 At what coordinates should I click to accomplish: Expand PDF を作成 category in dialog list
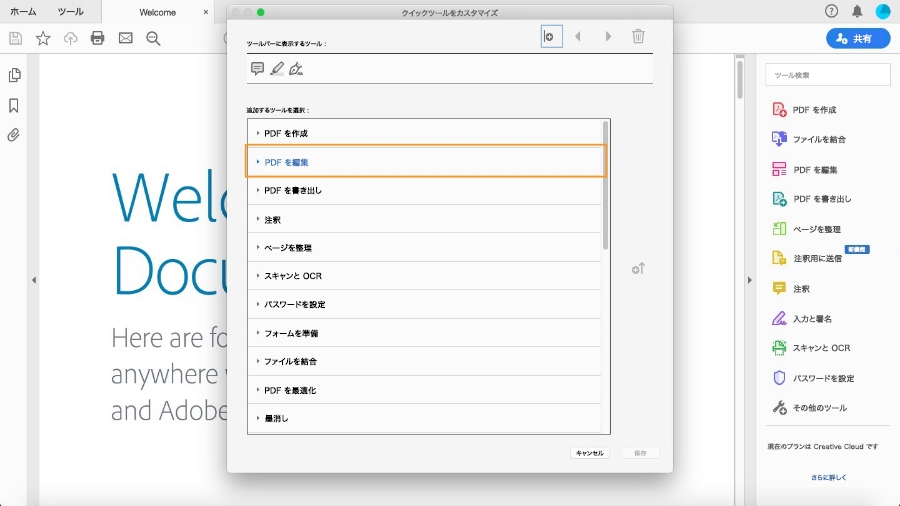coord(424,133)
